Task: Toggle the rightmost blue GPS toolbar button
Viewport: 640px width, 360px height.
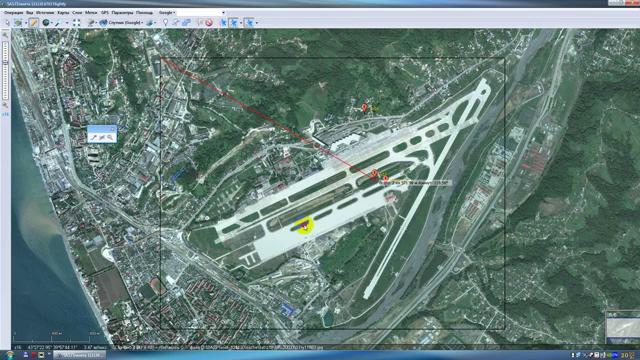Action: click(x=249, y=23)
